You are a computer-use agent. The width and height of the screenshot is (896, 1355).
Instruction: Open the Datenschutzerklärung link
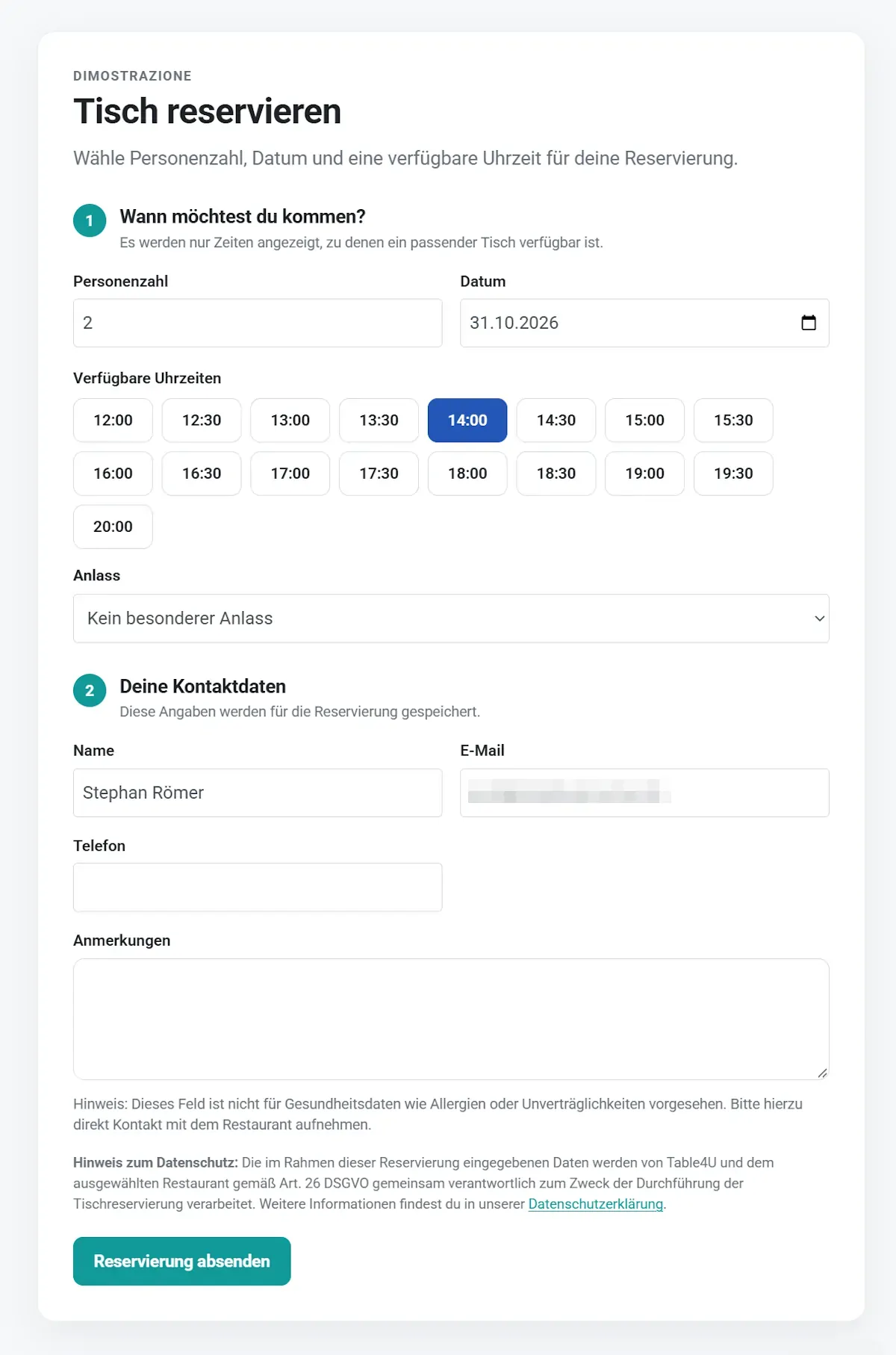pos(596,1204)
